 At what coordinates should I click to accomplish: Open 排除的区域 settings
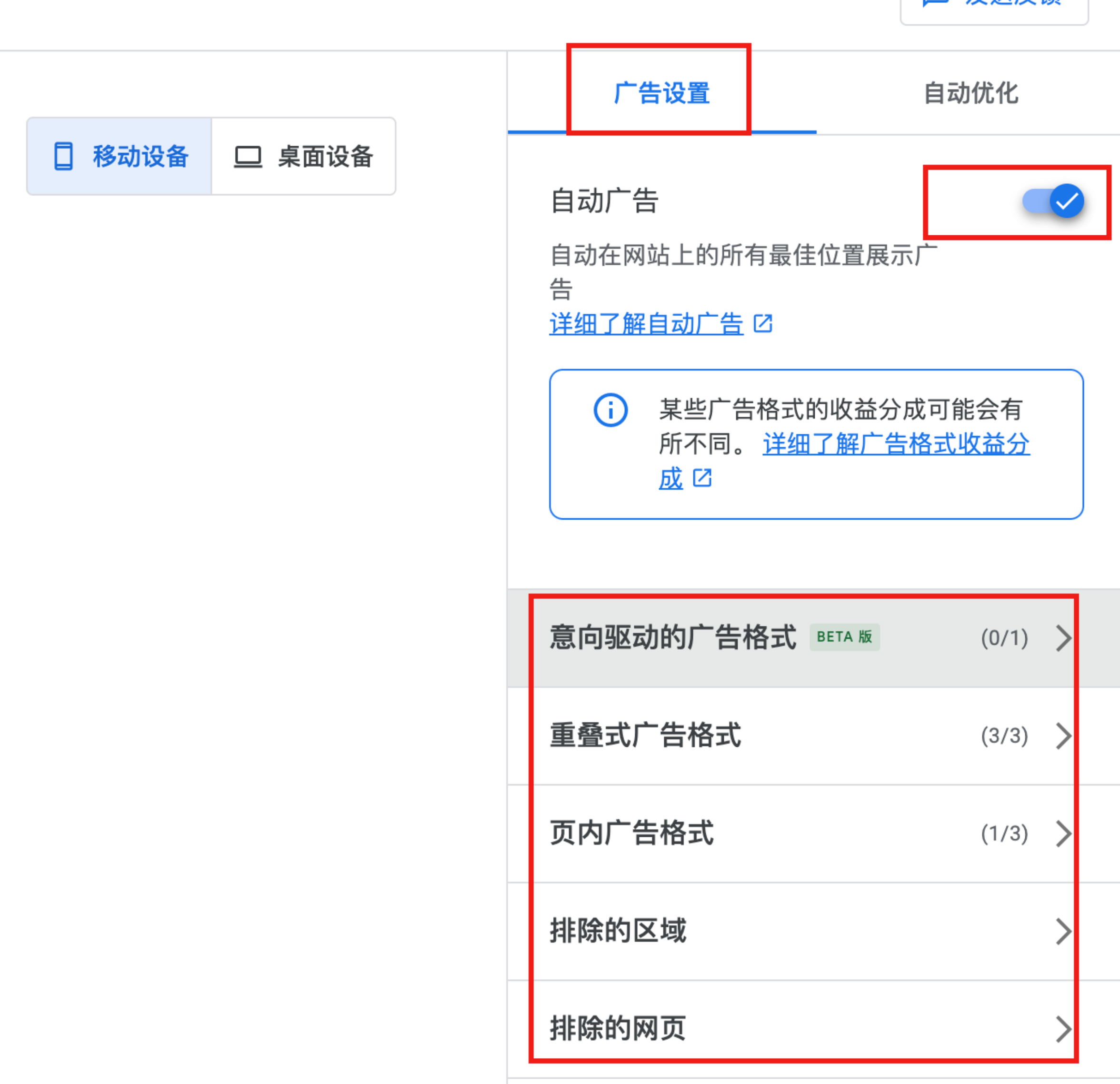point(813,932)
